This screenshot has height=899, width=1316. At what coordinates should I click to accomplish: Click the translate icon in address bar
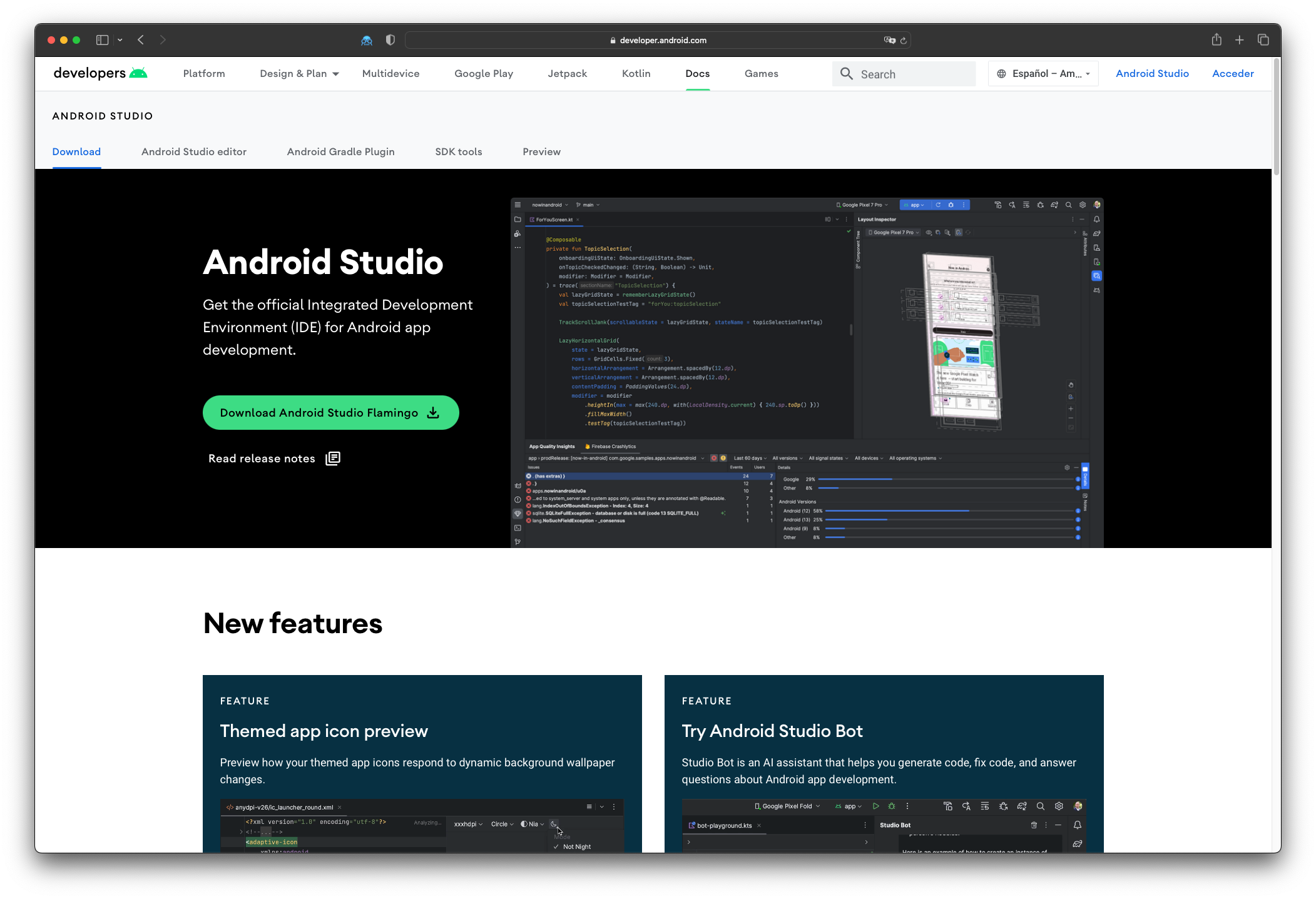(x=889, y=40)
